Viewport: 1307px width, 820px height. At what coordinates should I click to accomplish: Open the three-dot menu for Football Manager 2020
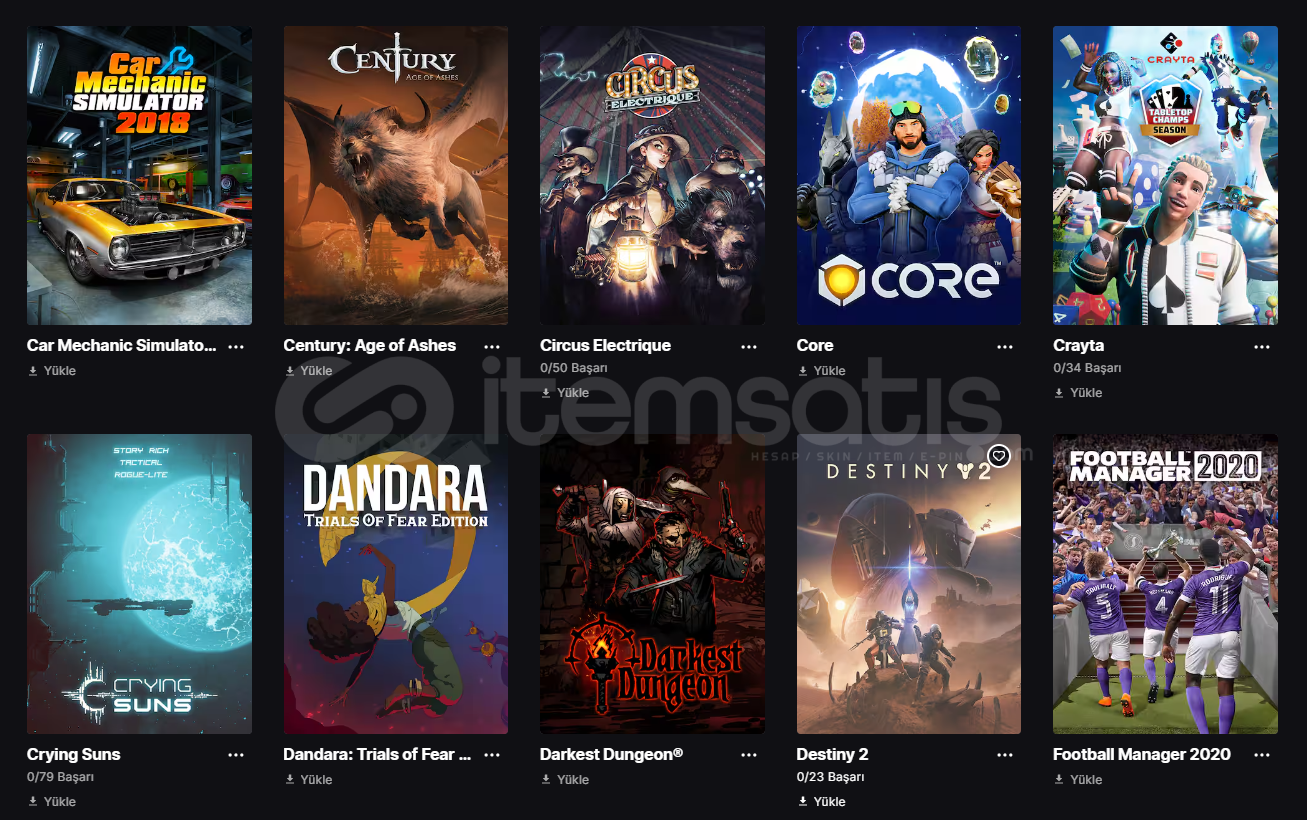(1262, 755)
